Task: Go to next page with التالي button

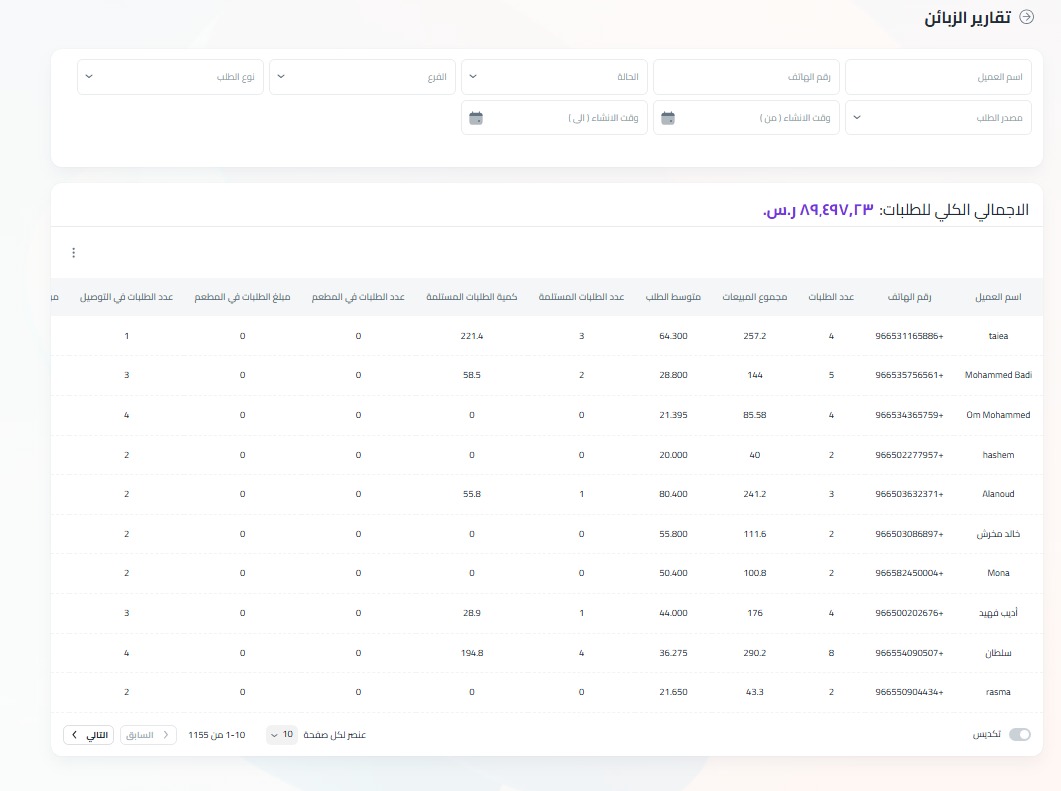Action: 89,735
